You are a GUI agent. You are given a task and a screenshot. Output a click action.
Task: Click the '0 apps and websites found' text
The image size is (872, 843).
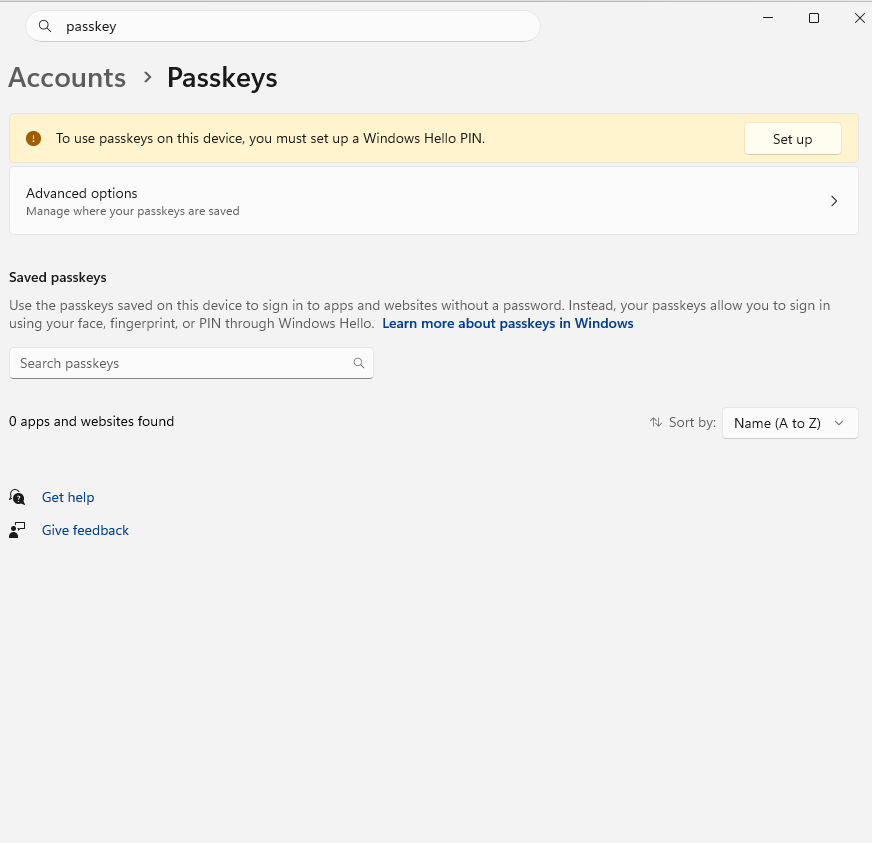pyautogui.click(x=91, y=422)
